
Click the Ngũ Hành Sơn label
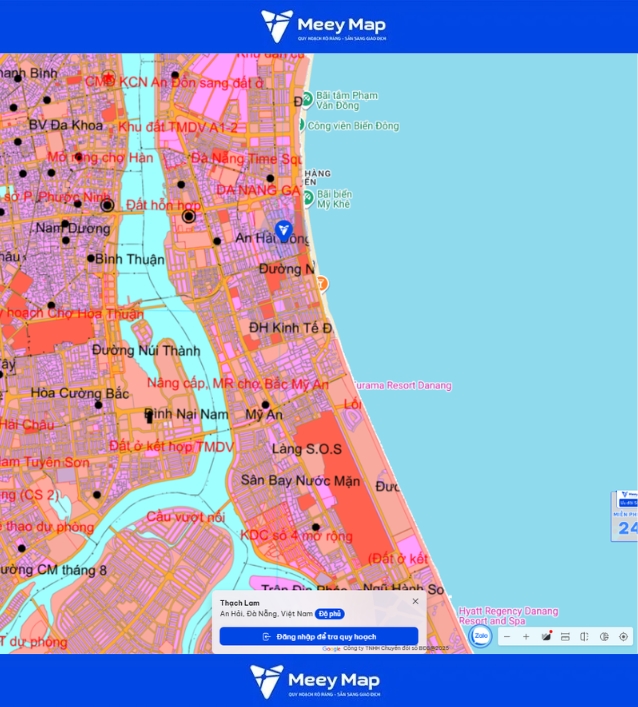[403, 589]
